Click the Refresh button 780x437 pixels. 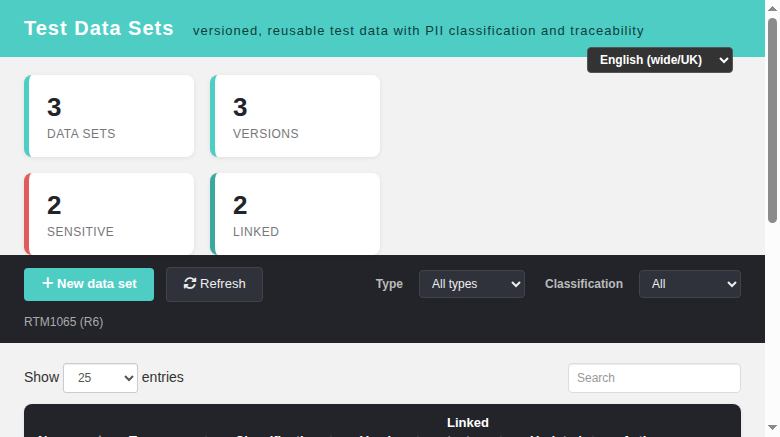pyautogui.click(x=214, y=284)
